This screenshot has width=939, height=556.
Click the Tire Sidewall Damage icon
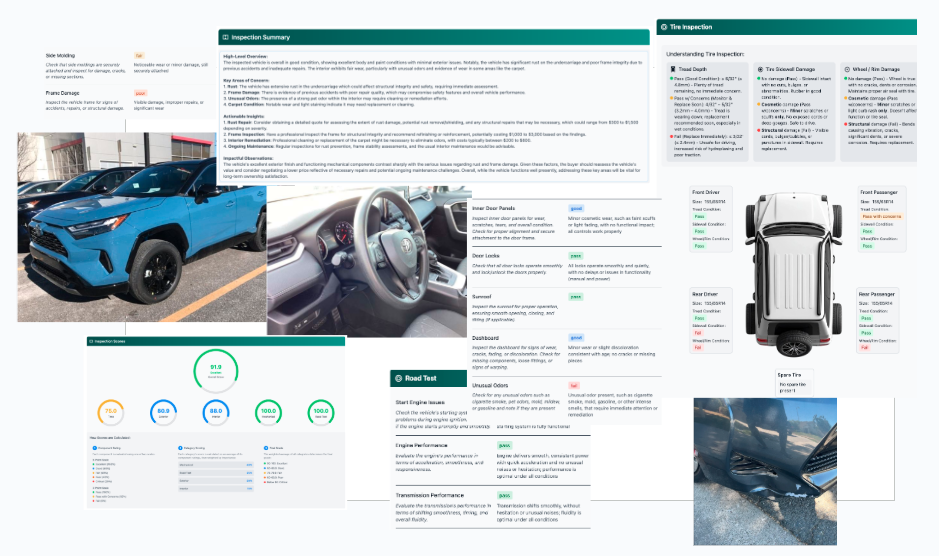point(760,70)
